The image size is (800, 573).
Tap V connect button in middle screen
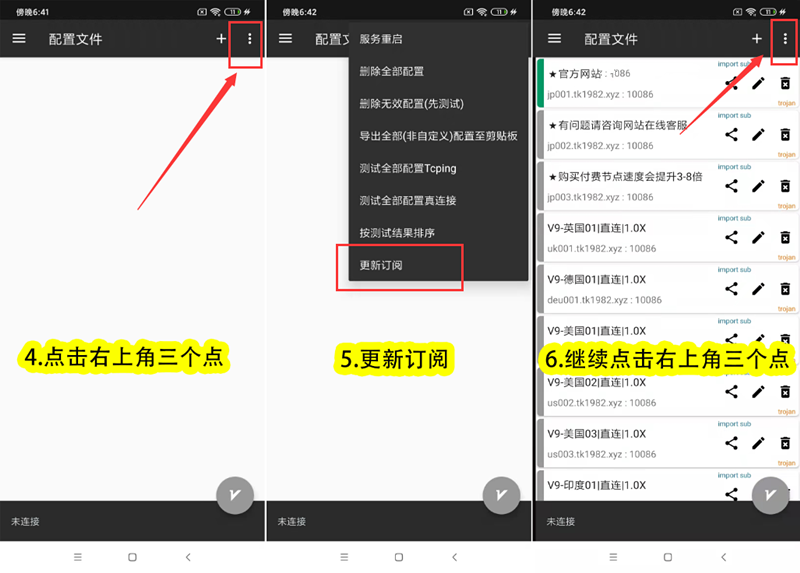501,496
